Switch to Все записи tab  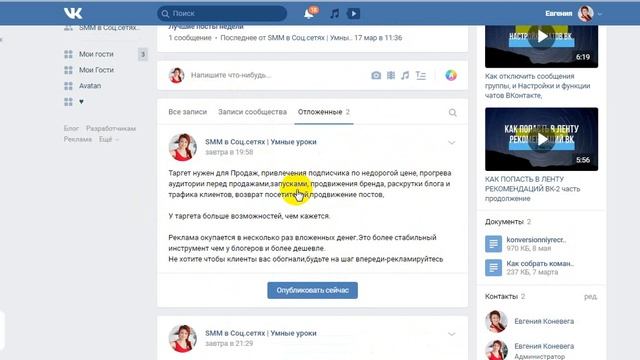click(x=187, y=112)
